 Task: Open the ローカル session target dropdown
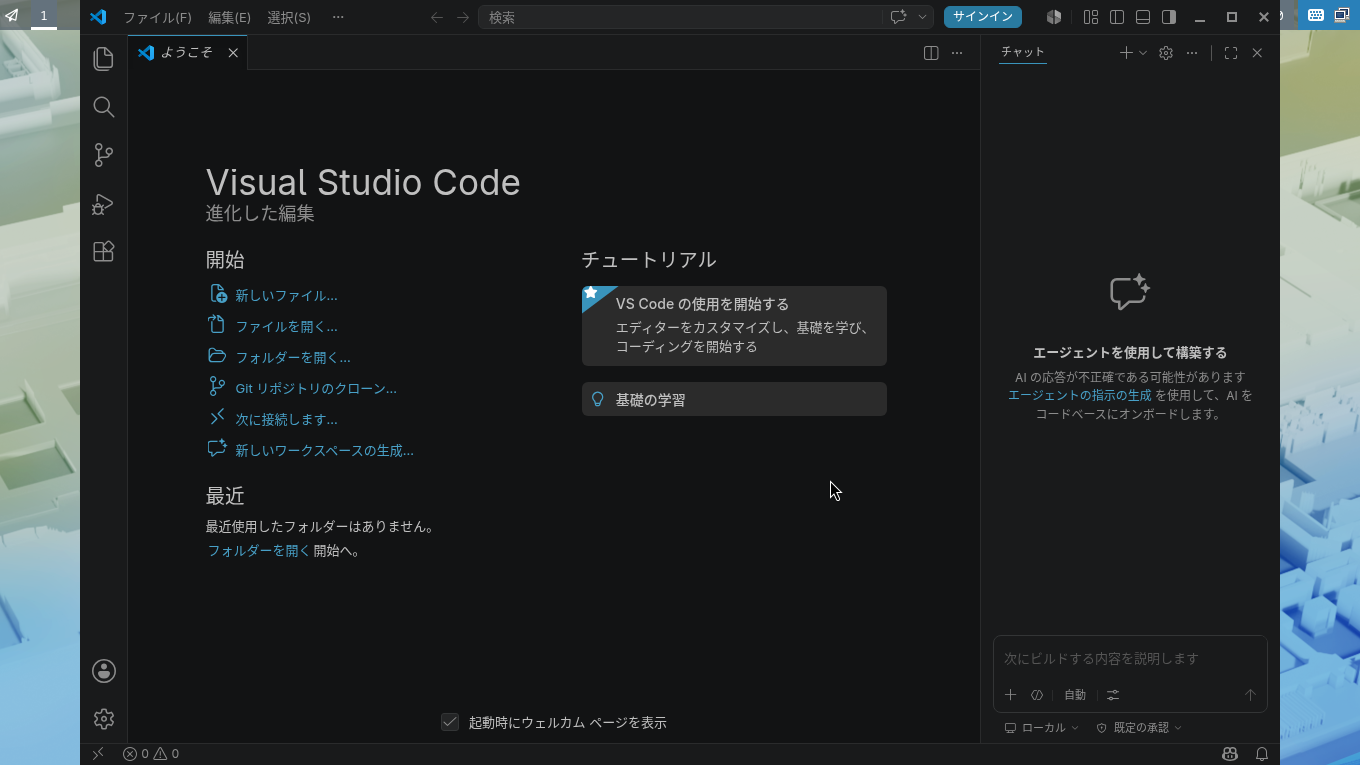1042,728
